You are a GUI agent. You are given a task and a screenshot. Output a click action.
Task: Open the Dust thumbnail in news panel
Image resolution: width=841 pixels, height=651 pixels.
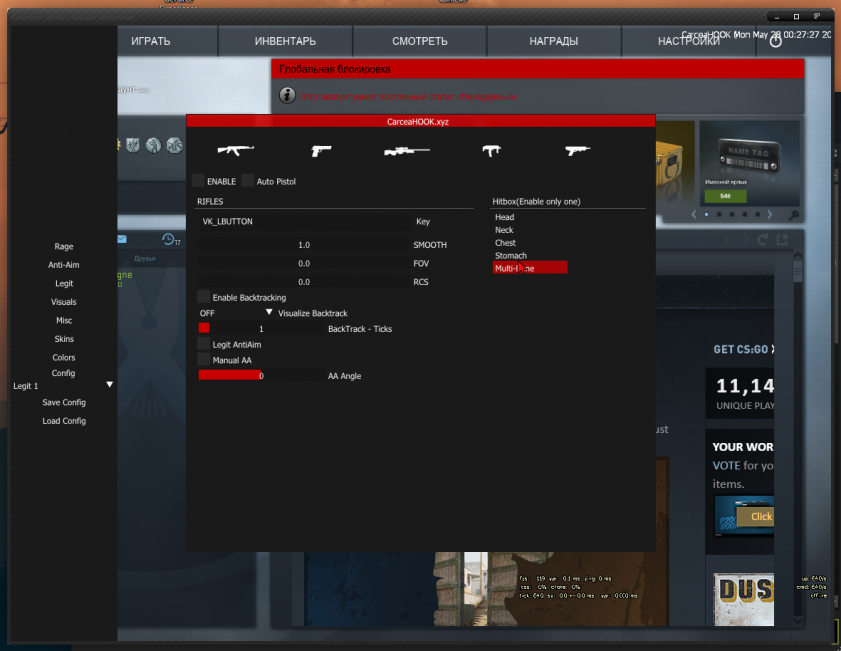743,598
